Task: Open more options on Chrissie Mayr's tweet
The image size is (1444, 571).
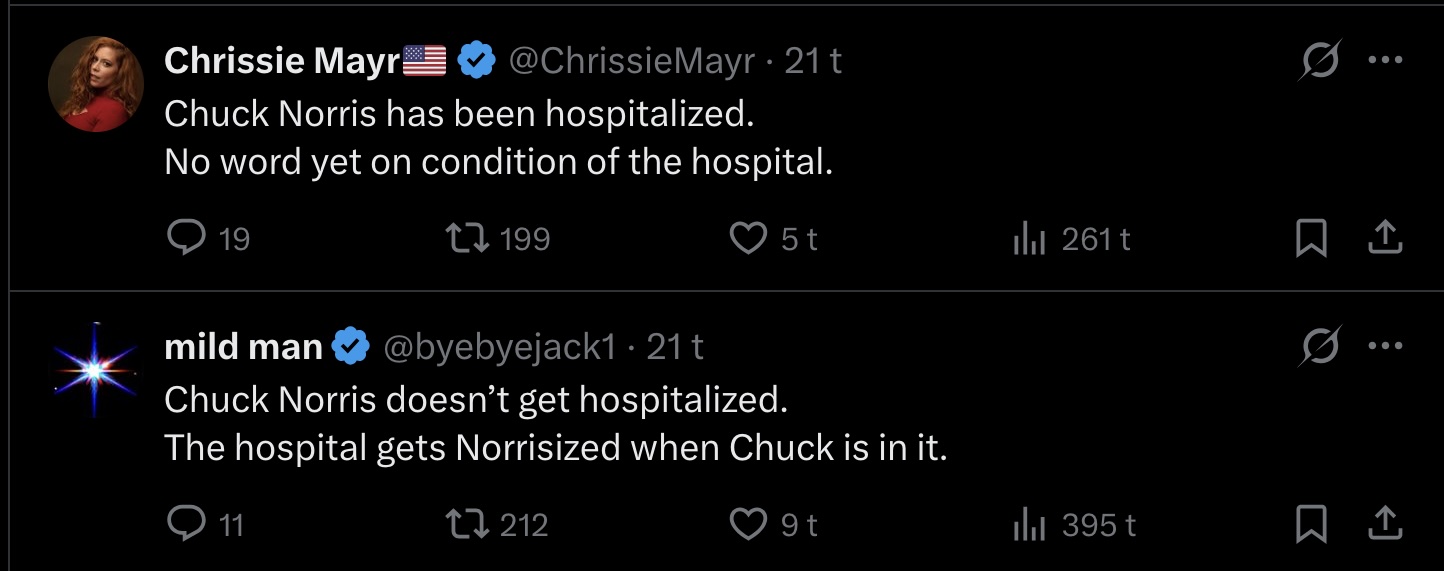Action: point(1385,60)
